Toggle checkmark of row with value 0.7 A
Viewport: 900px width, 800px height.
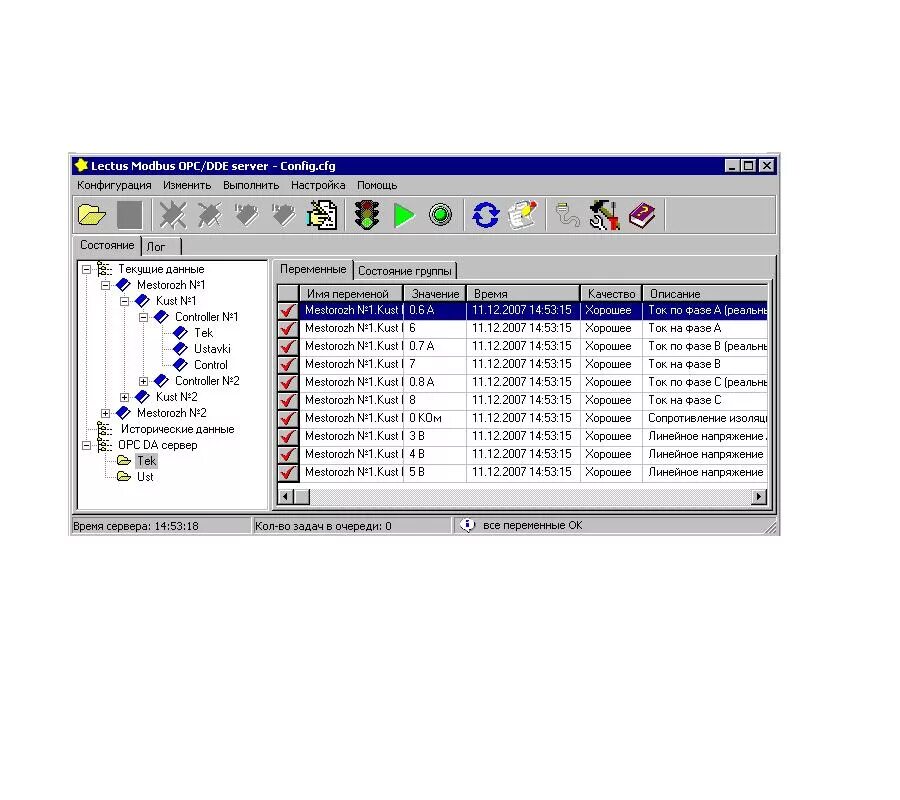[288, 346]
